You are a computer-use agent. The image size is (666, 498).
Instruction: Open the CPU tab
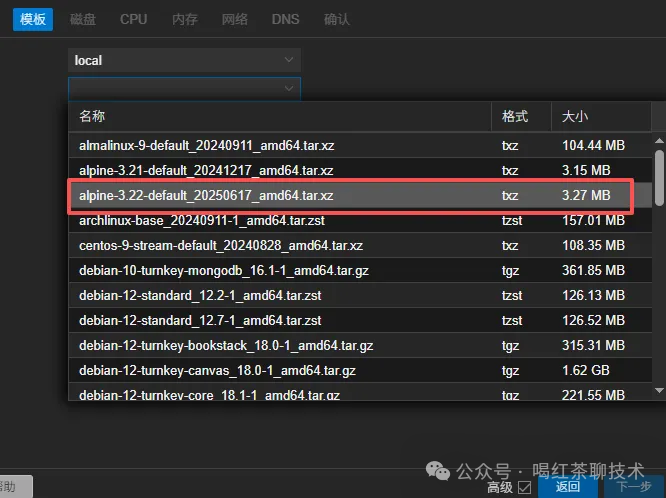[x=133, y=19]
